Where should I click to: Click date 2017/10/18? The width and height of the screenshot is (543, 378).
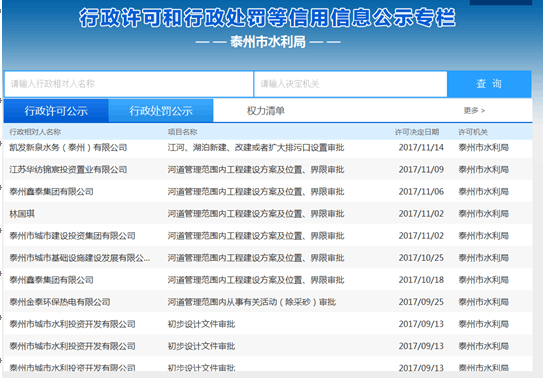click(x=421, y=280)
